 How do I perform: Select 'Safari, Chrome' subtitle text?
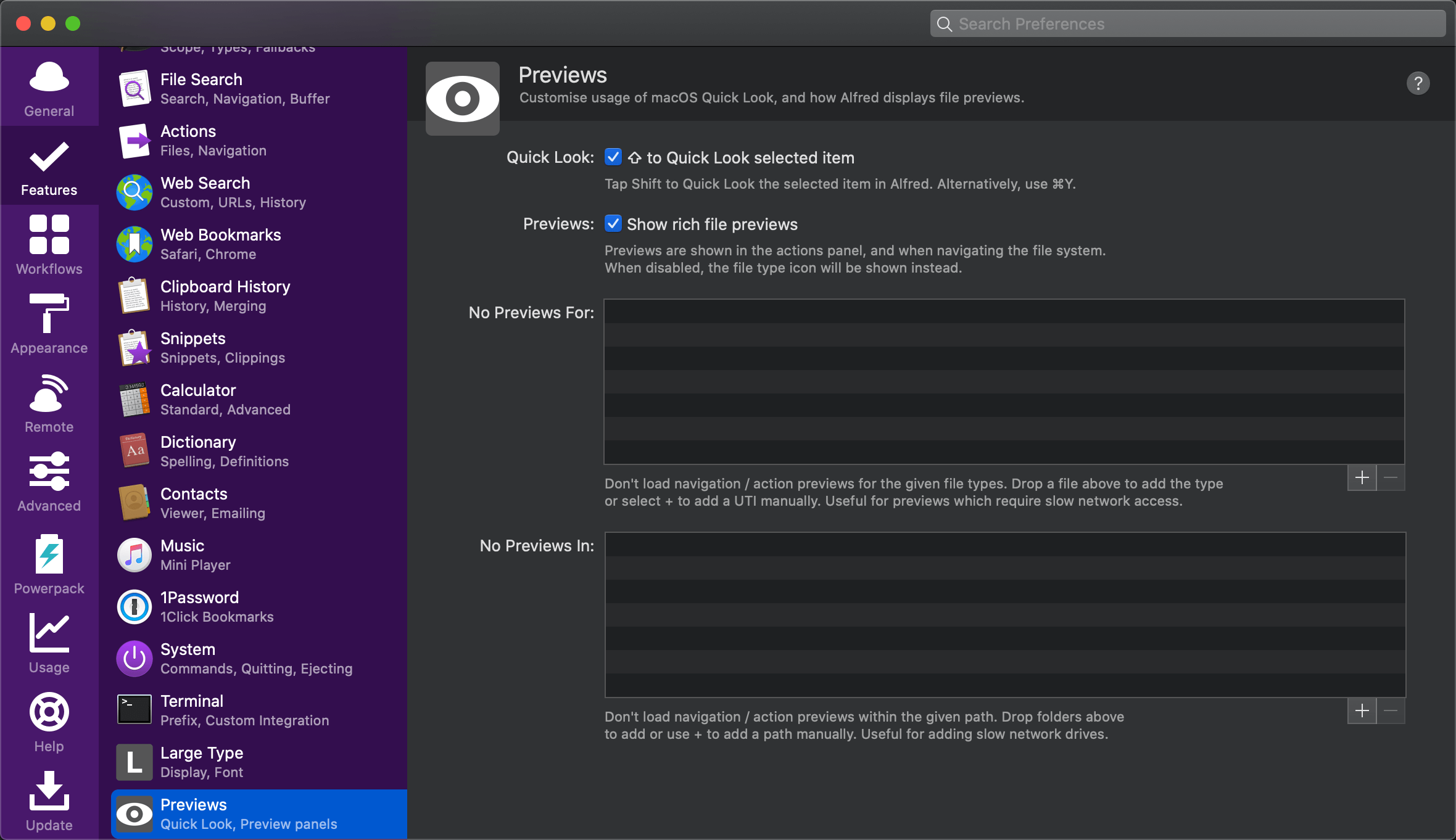[209, 255]
